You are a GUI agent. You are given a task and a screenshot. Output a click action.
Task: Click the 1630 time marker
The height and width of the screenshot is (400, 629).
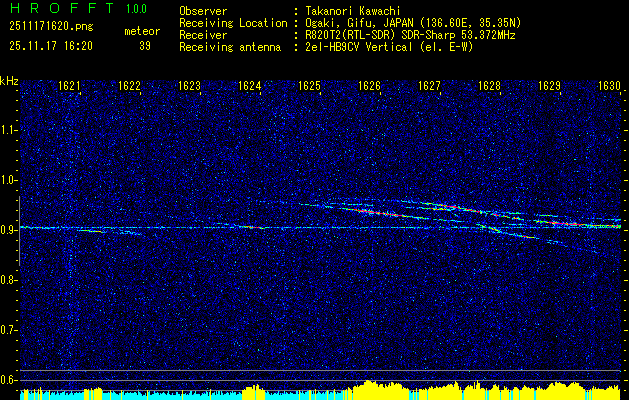click(609, 86)
